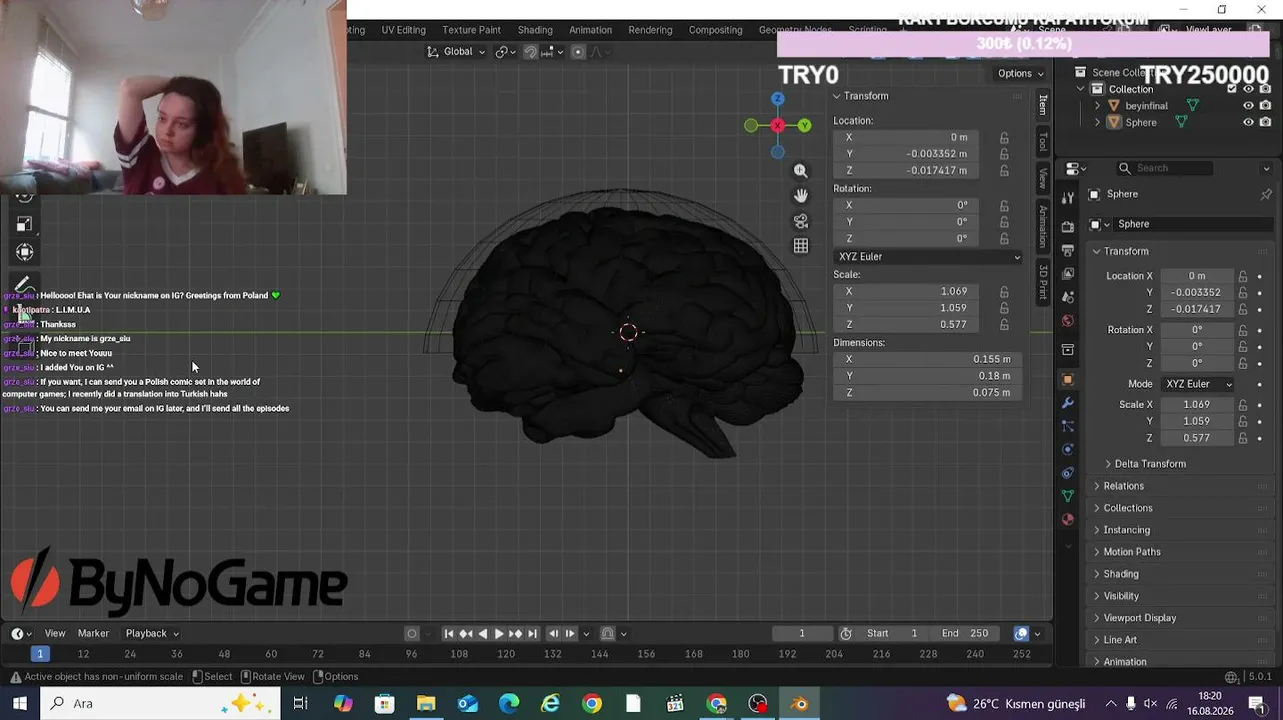Hide Sphere in viewport via eye icon
1283x720 pixels.
[x=1248, y=122]
